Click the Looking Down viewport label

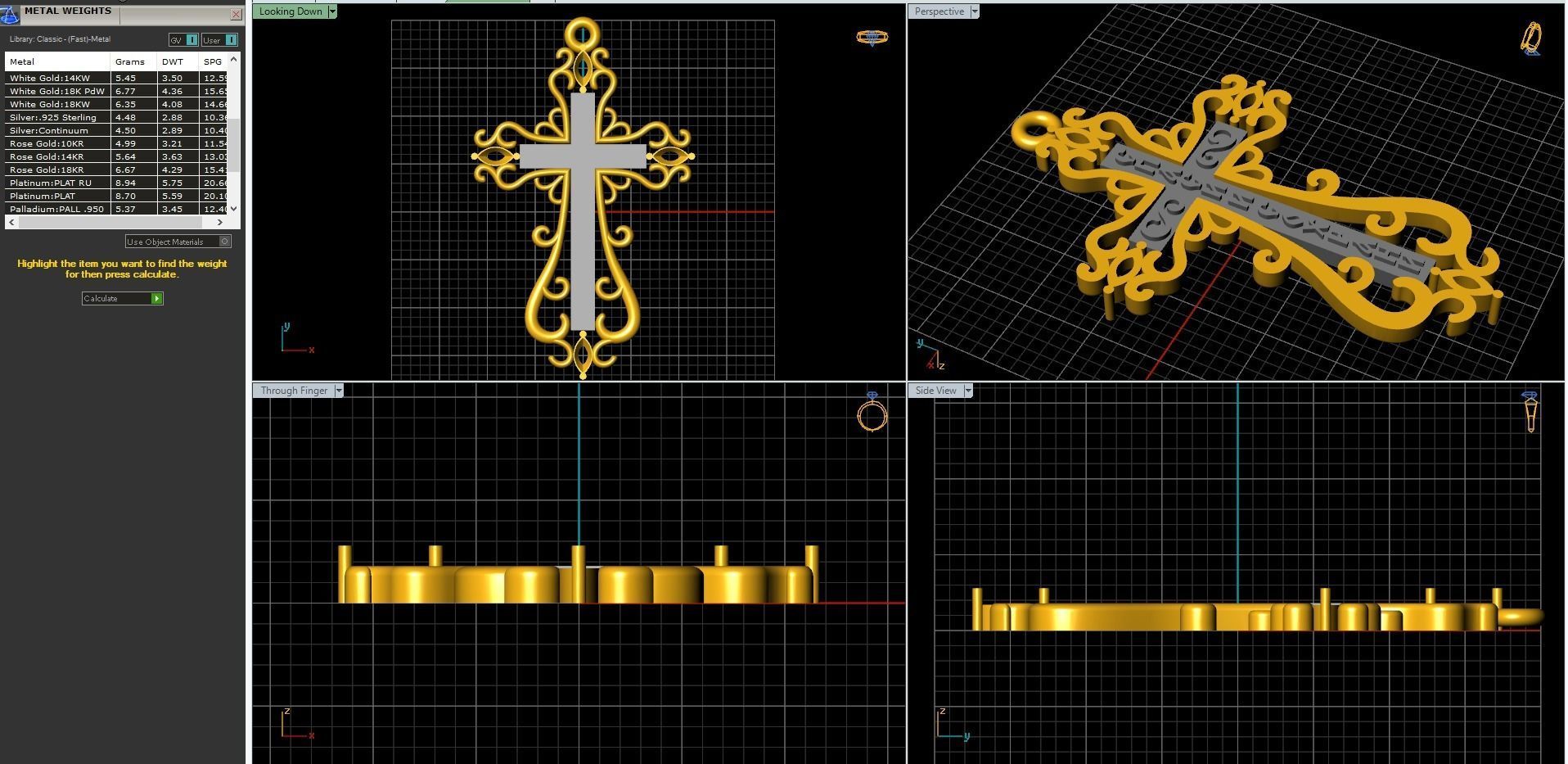(x=291, y=11)
